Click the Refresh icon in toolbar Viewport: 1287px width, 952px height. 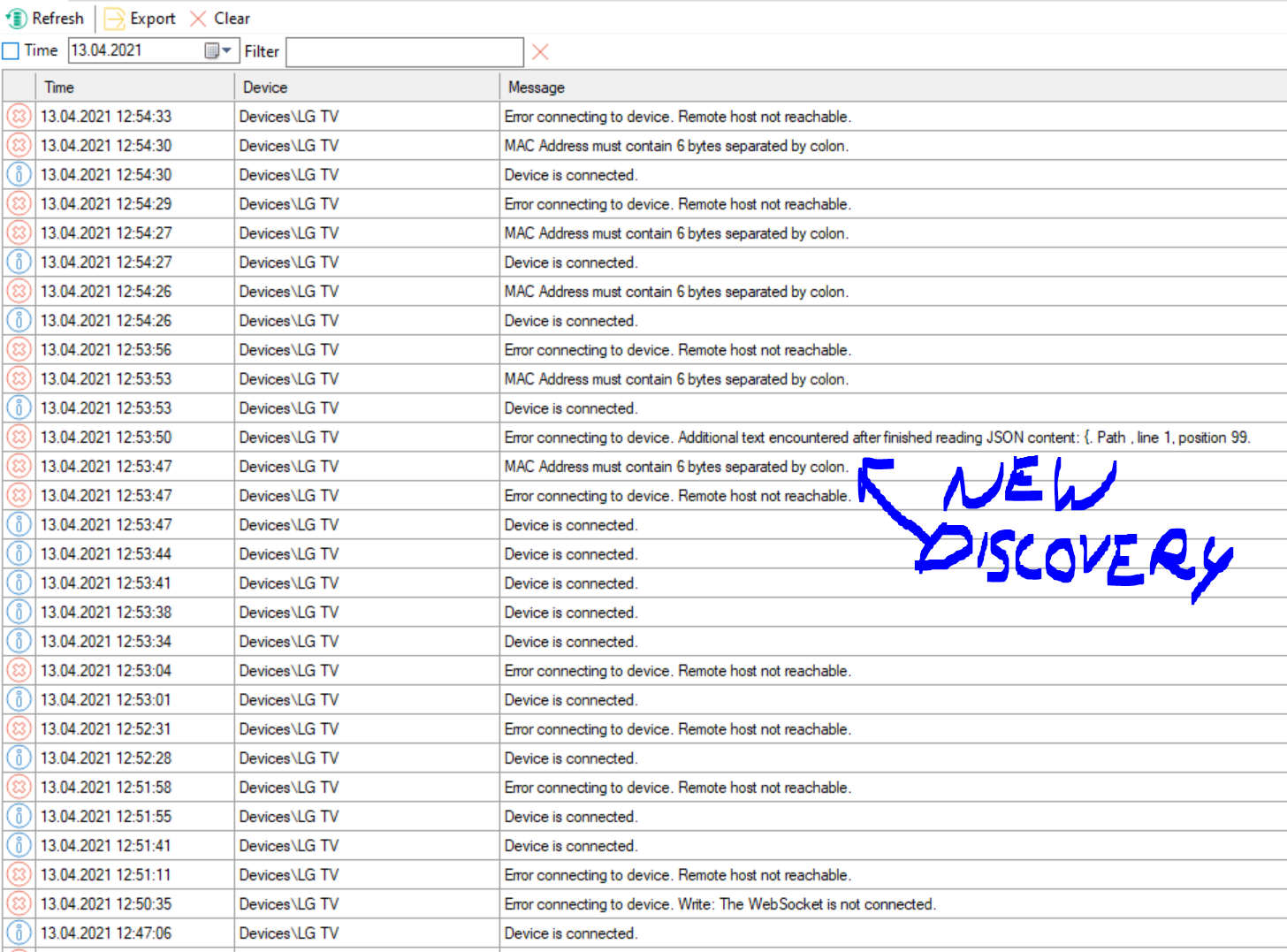17,19
